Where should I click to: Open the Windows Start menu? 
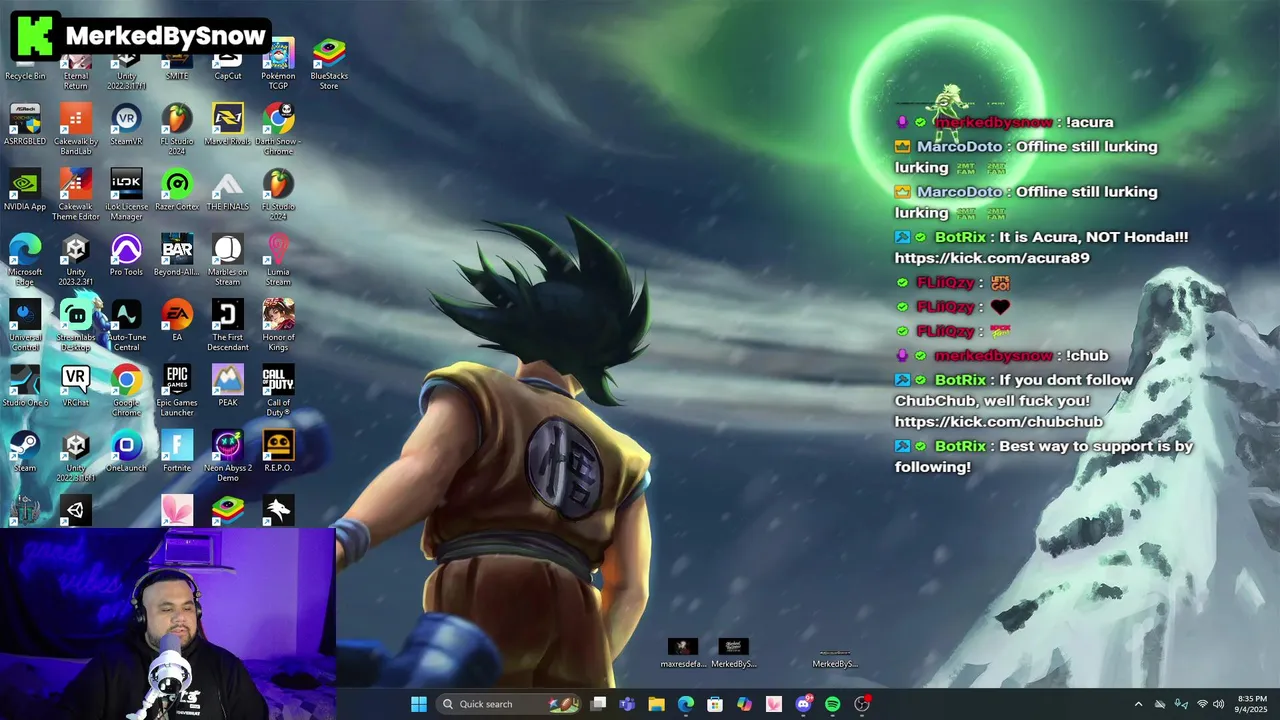point(419,704)
